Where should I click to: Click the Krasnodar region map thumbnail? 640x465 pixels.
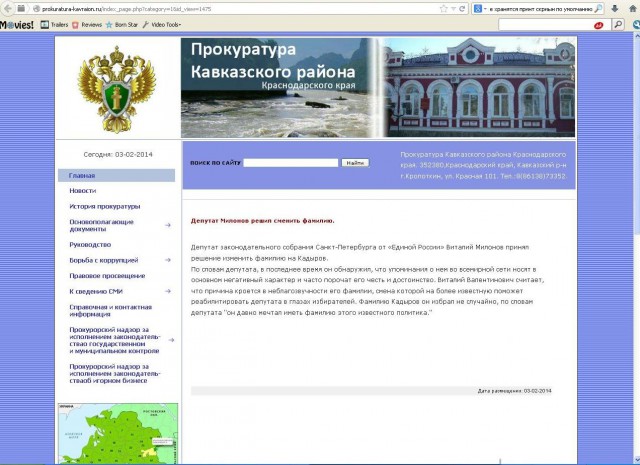pyautogui.click(x=118, y=434)
